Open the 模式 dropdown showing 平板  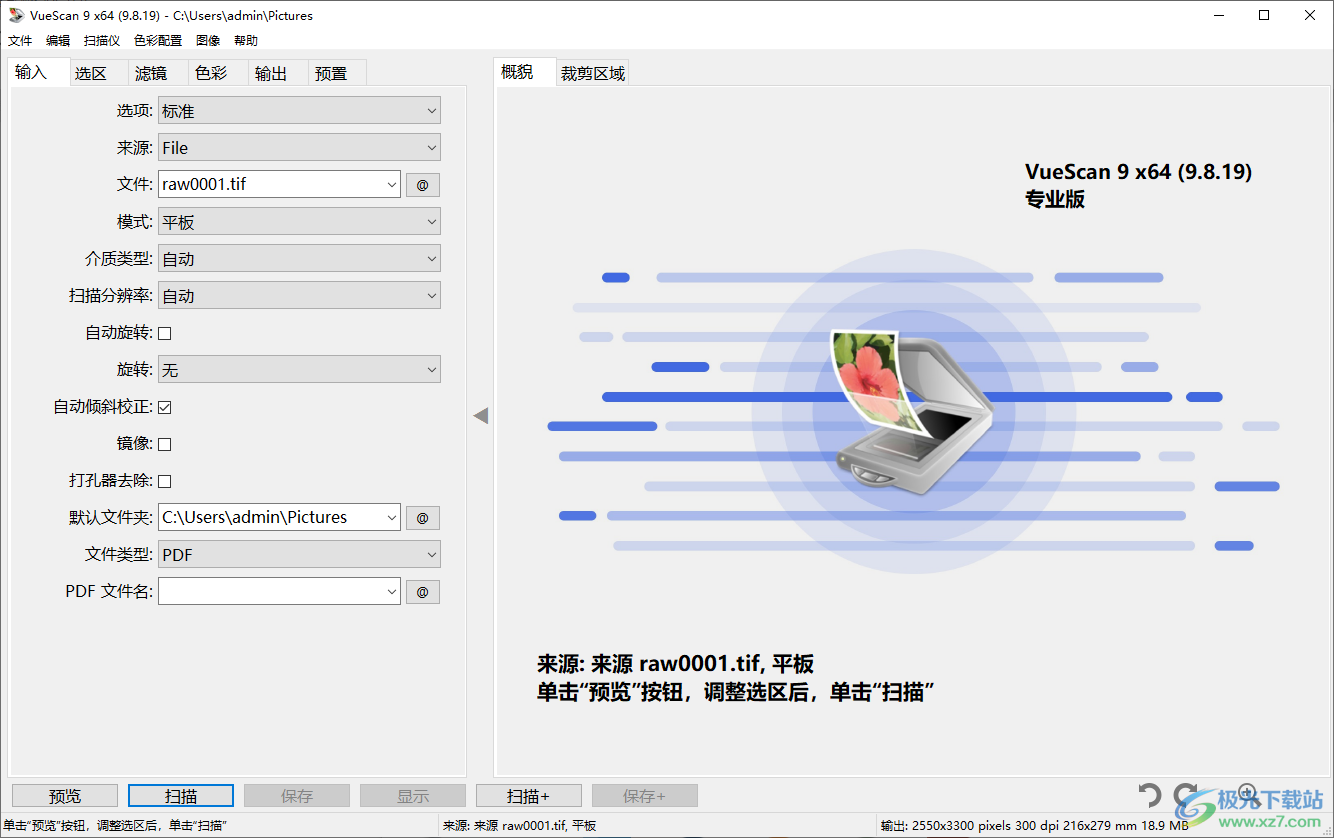pos(298,221)
